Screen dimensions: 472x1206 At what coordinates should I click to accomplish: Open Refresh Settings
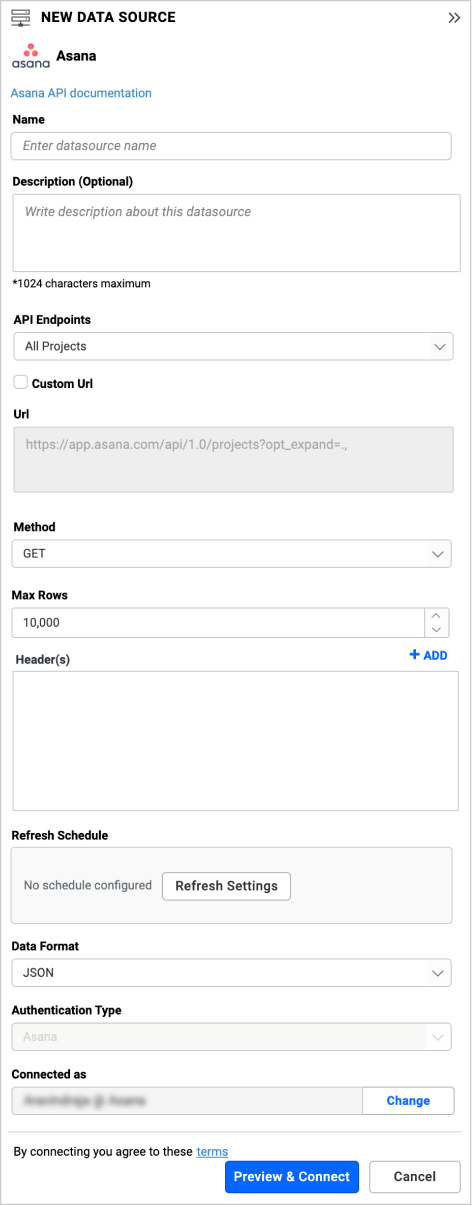pyautogui.click(x=226, y=886)
